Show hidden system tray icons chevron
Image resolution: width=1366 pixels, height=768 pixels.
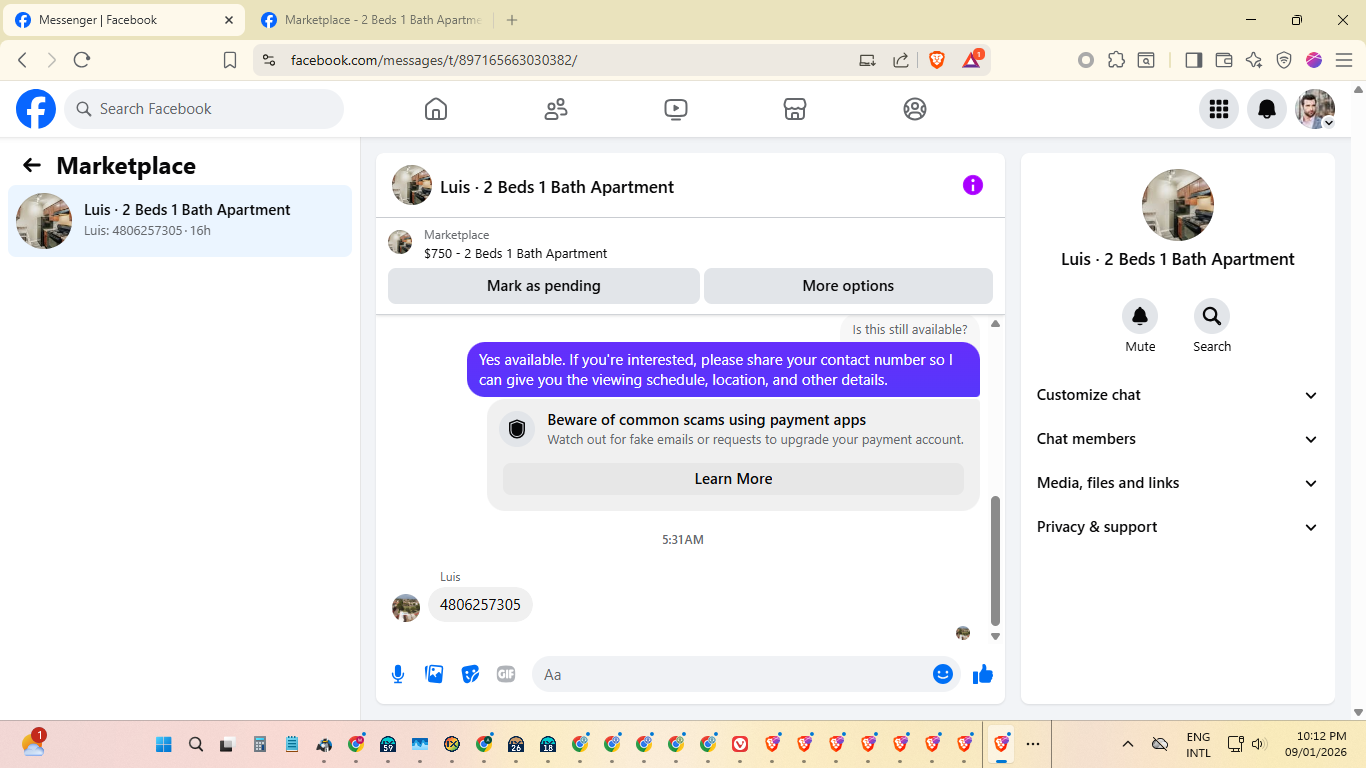pos(1128,744)
